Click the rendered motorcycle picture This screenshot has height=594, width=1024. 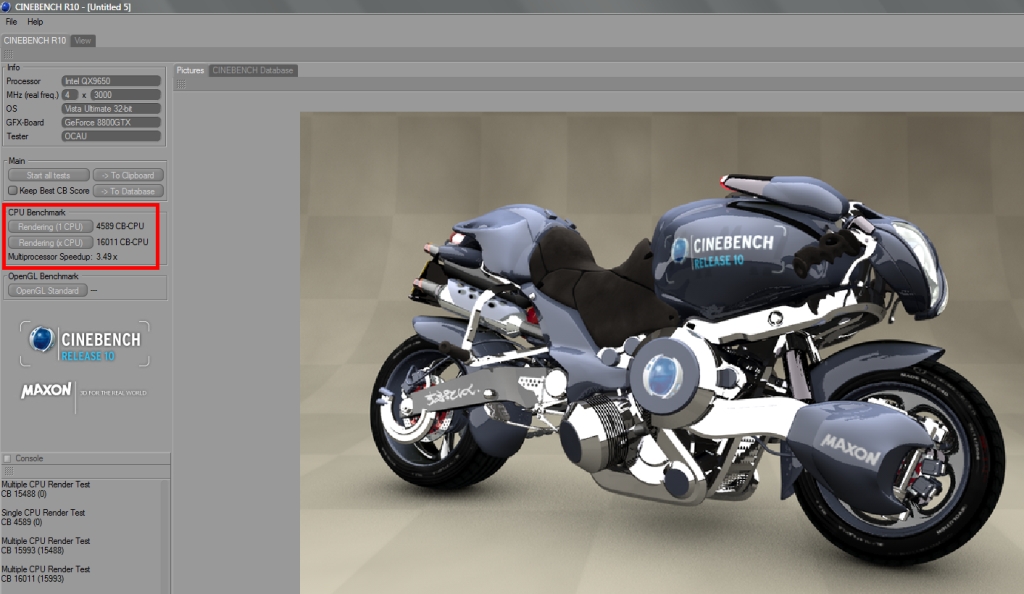662,352
